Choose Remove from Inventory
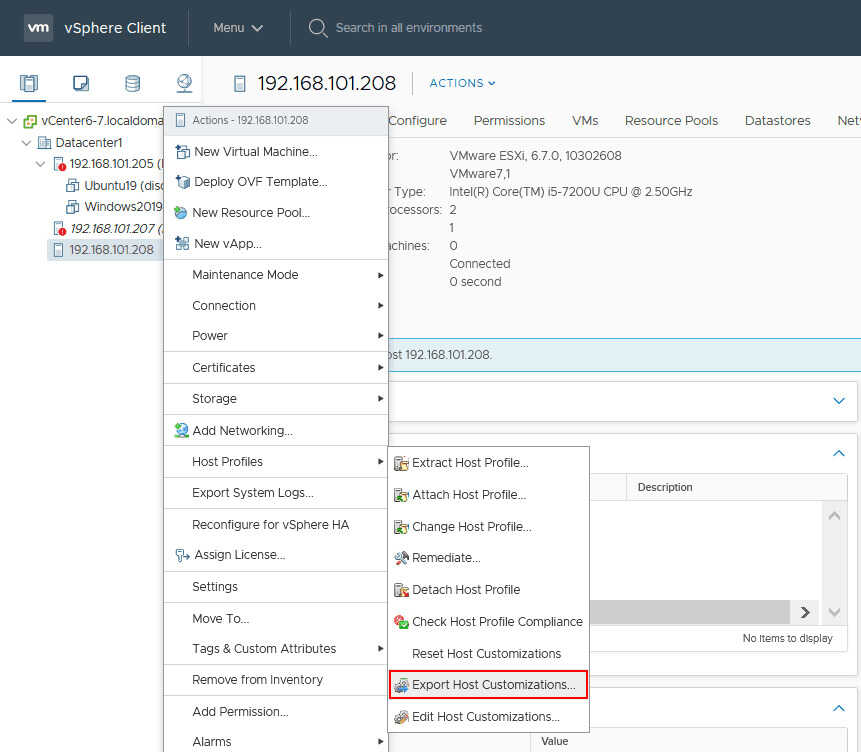This screenshot has height=752, width=861. (276, 680)
